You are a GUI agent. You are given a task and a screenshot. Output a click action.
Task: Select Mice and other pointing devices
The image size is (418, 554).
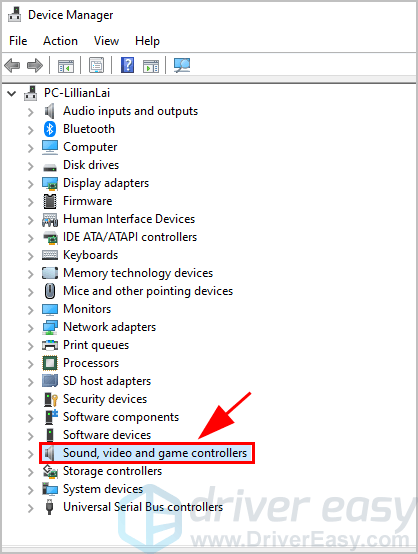148,291
